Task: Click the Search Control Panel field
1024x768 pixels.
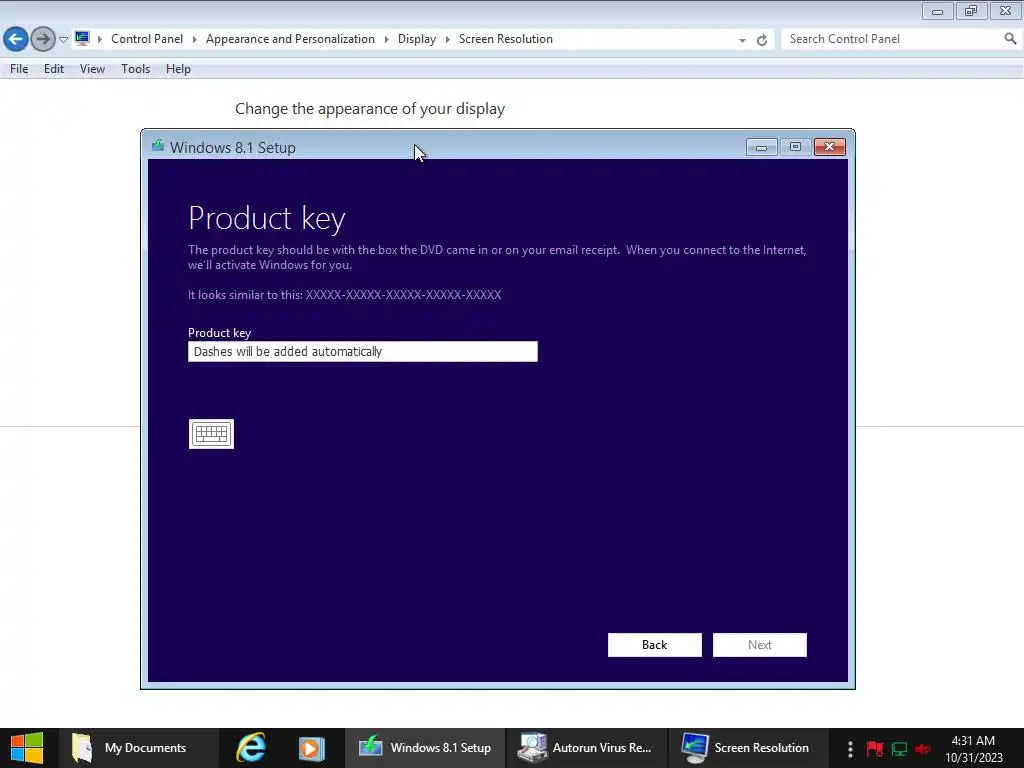Action: coord(893,39)
